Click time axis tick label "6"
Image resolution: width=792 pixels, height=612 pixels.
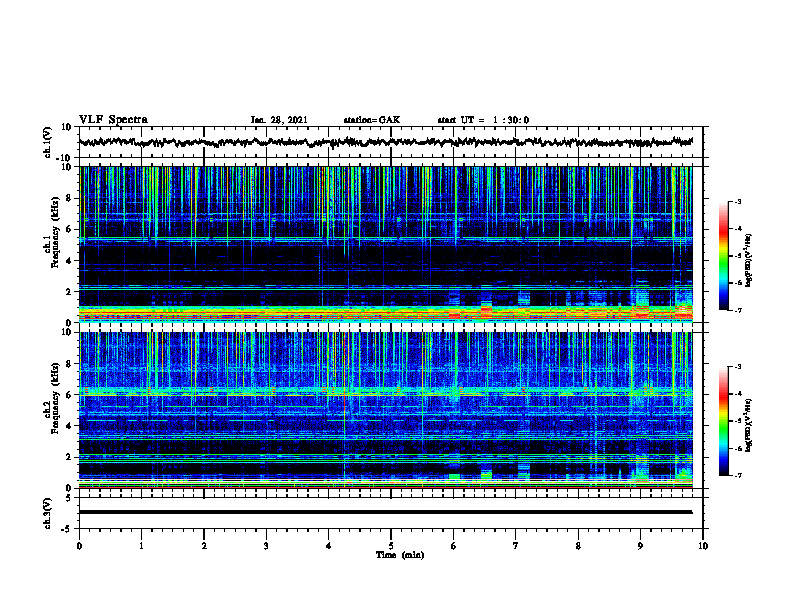click(454, 546)
